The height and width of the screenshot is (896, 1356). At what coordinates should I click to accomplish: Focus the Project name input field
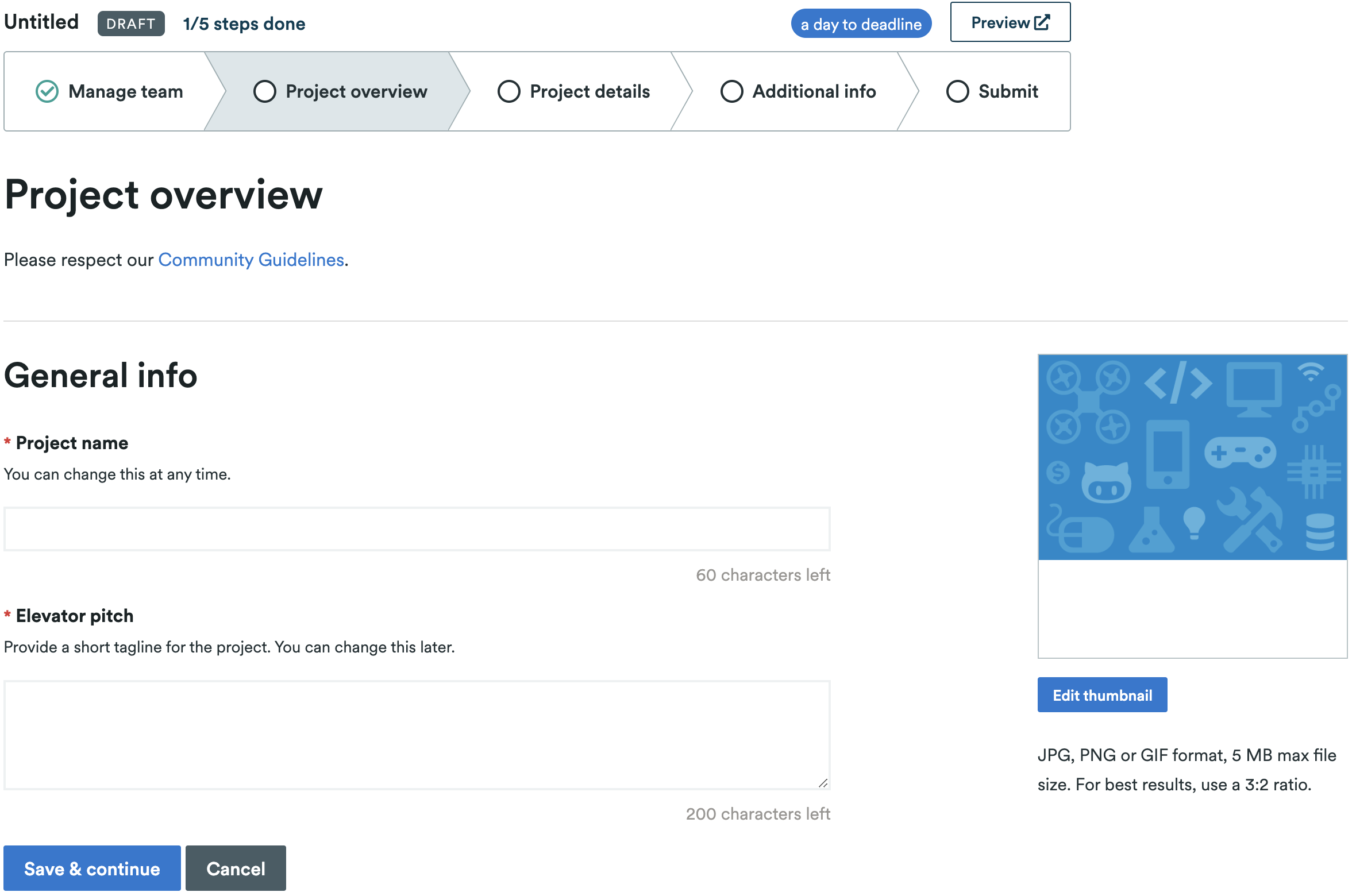coord(417,529)
